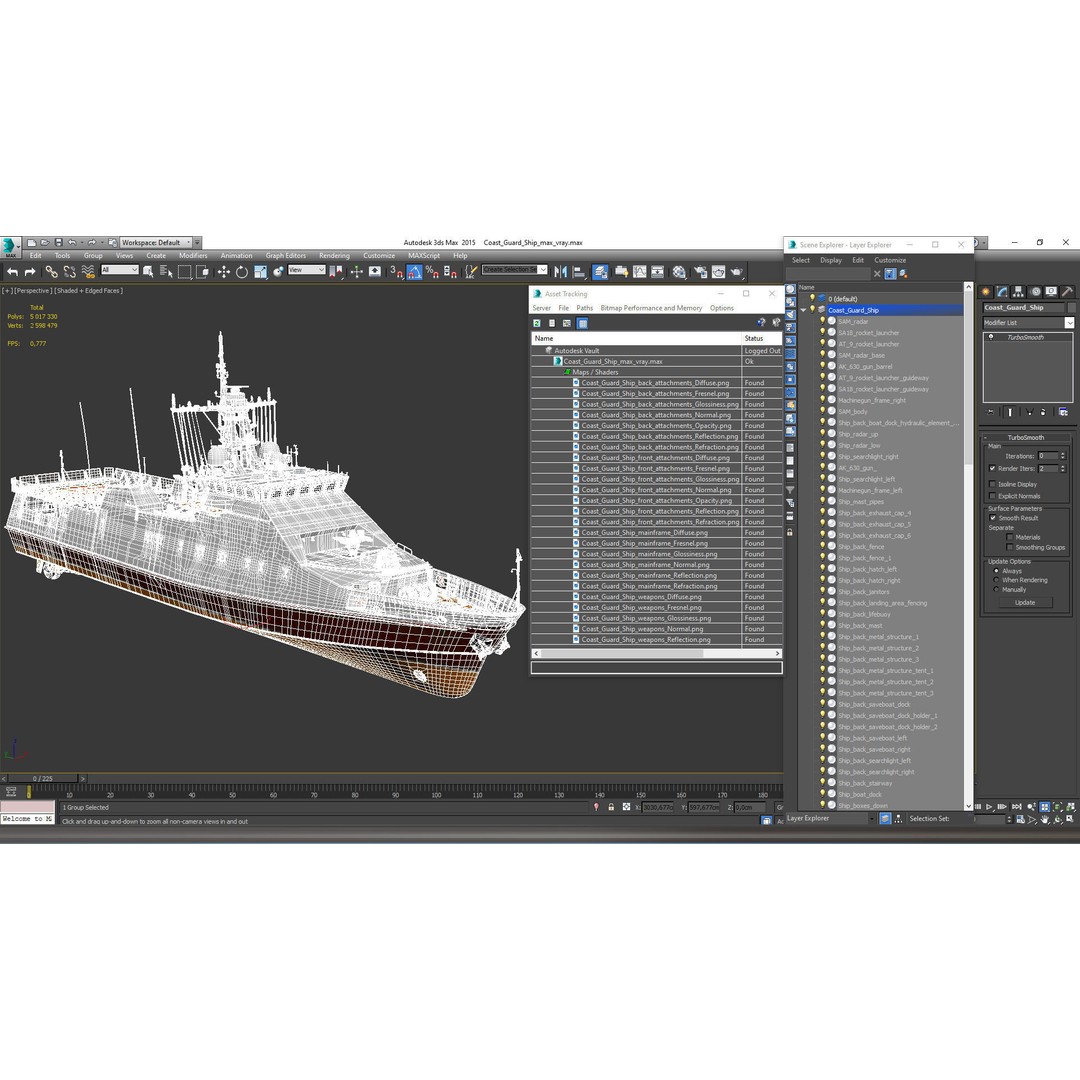Enable Separate by Materials checkbox
Screen dimensions: 1080x1080
coord(1010,537)
